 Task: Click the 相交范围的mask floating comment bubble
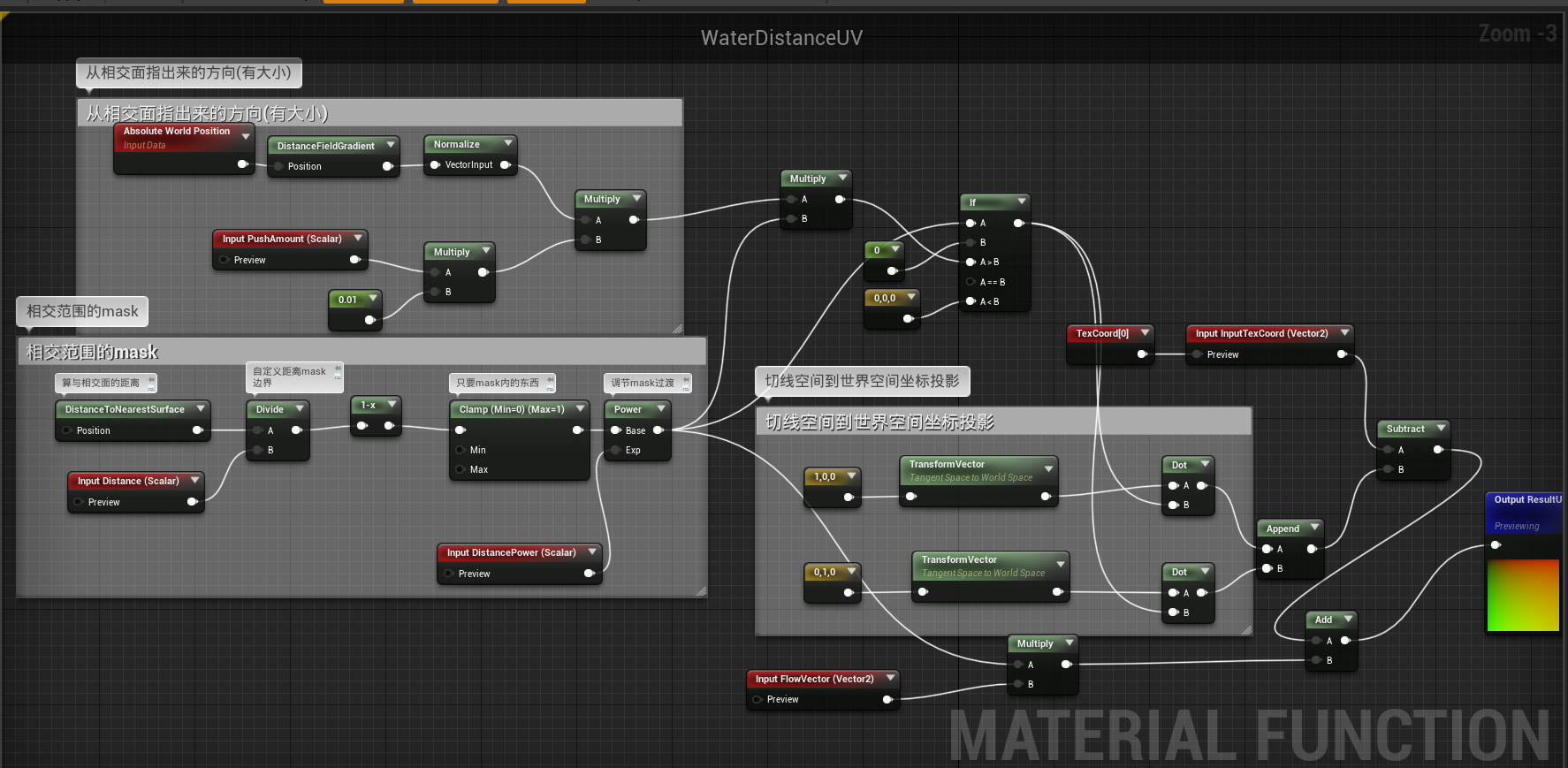[x=82, y=311]
